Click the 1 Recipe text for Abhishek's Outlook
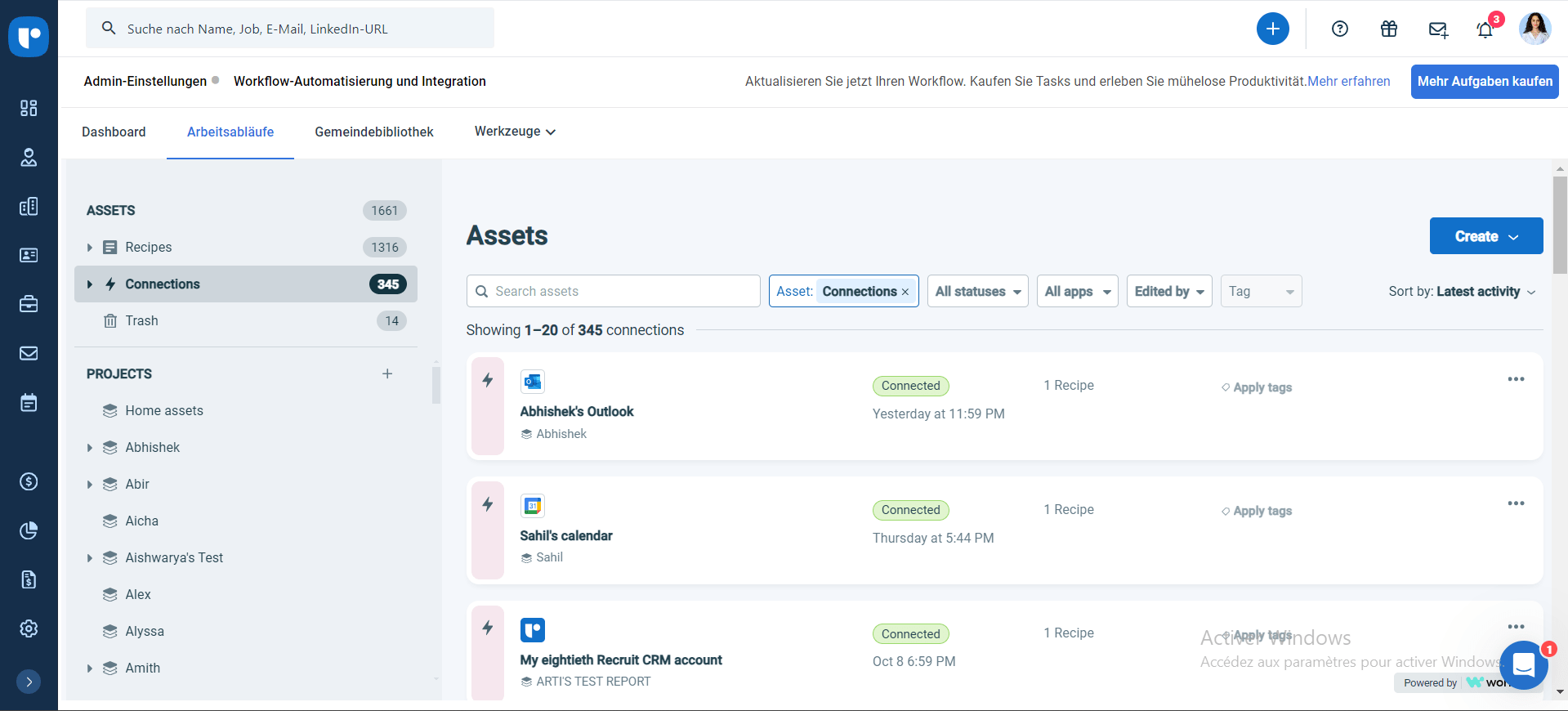This screenshot has height=711, width=1568. (1069, 385)
